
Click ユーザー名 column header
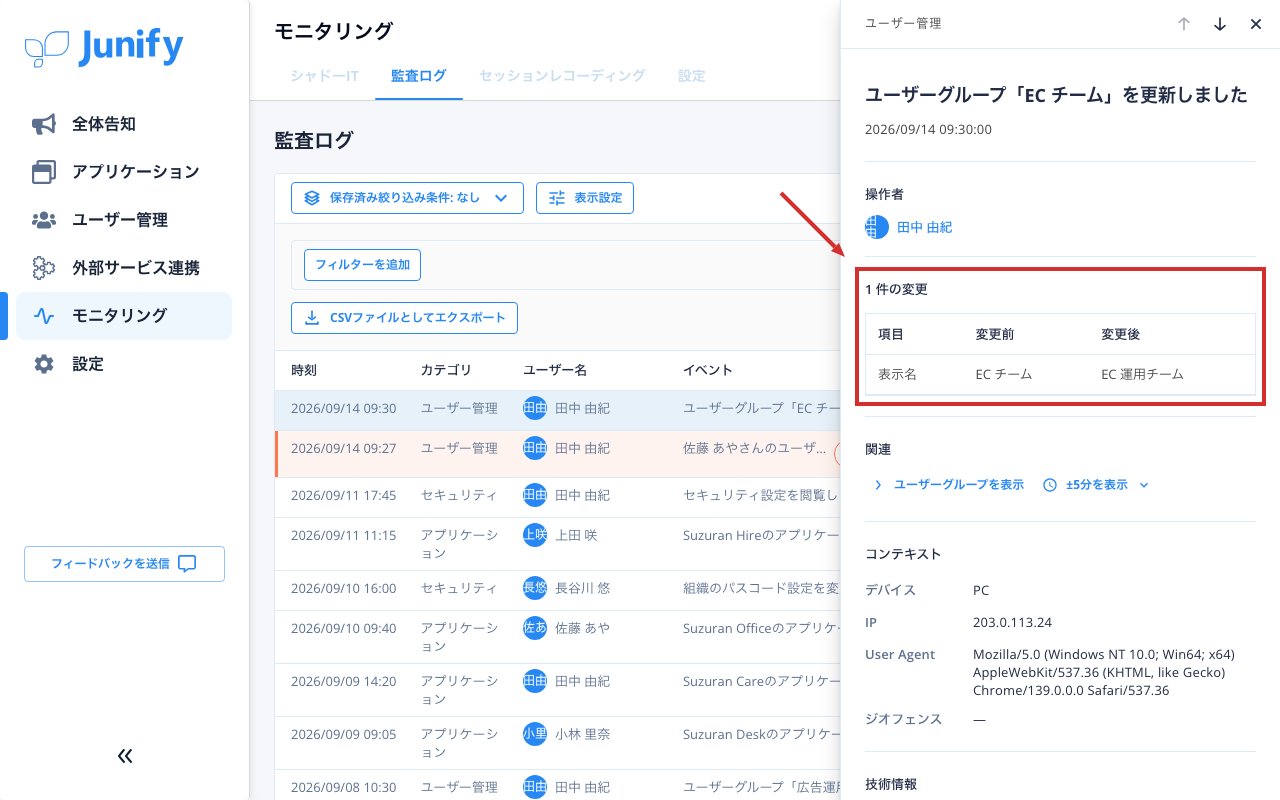tap(555, 370)
